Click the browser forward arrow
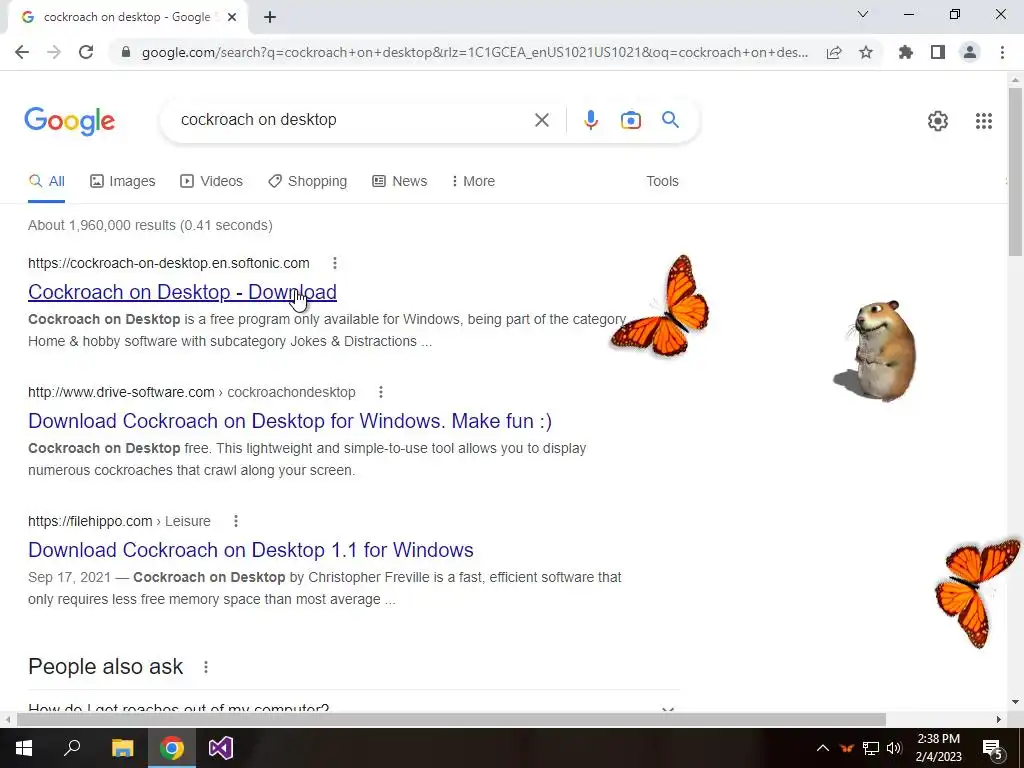This screenshot has height=768, width=1024. click(54, 52)
